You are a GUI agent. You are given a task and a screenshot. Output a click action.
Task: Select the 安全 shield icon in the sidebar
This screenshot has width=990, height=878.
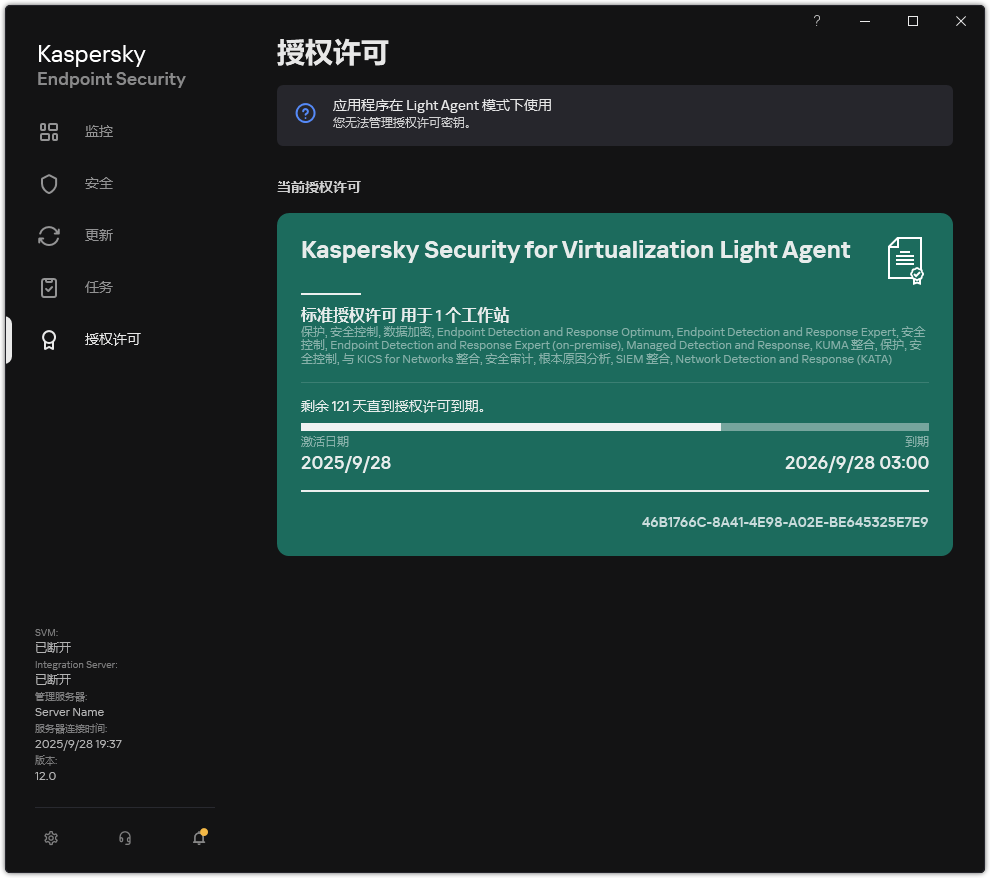48,183
